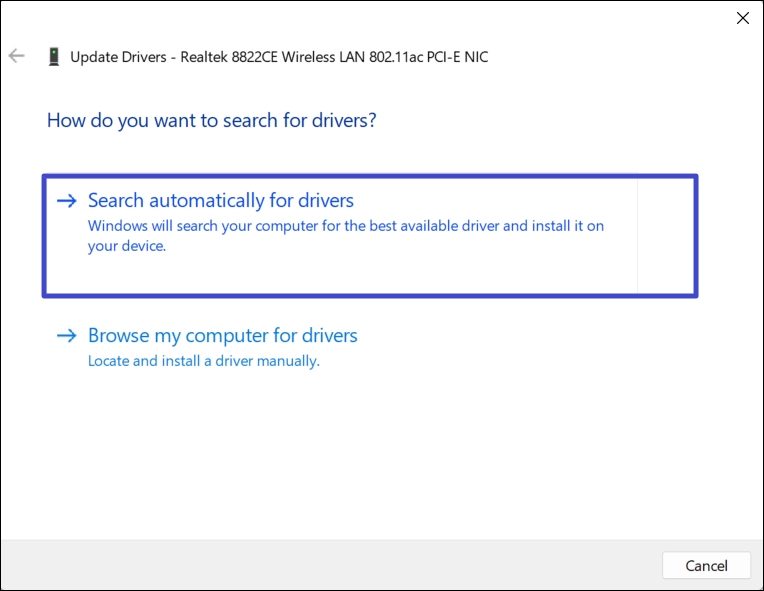Choose Browse my computer for drivers
This screenshot has height=591, width=764.
(x=222, y=336)
